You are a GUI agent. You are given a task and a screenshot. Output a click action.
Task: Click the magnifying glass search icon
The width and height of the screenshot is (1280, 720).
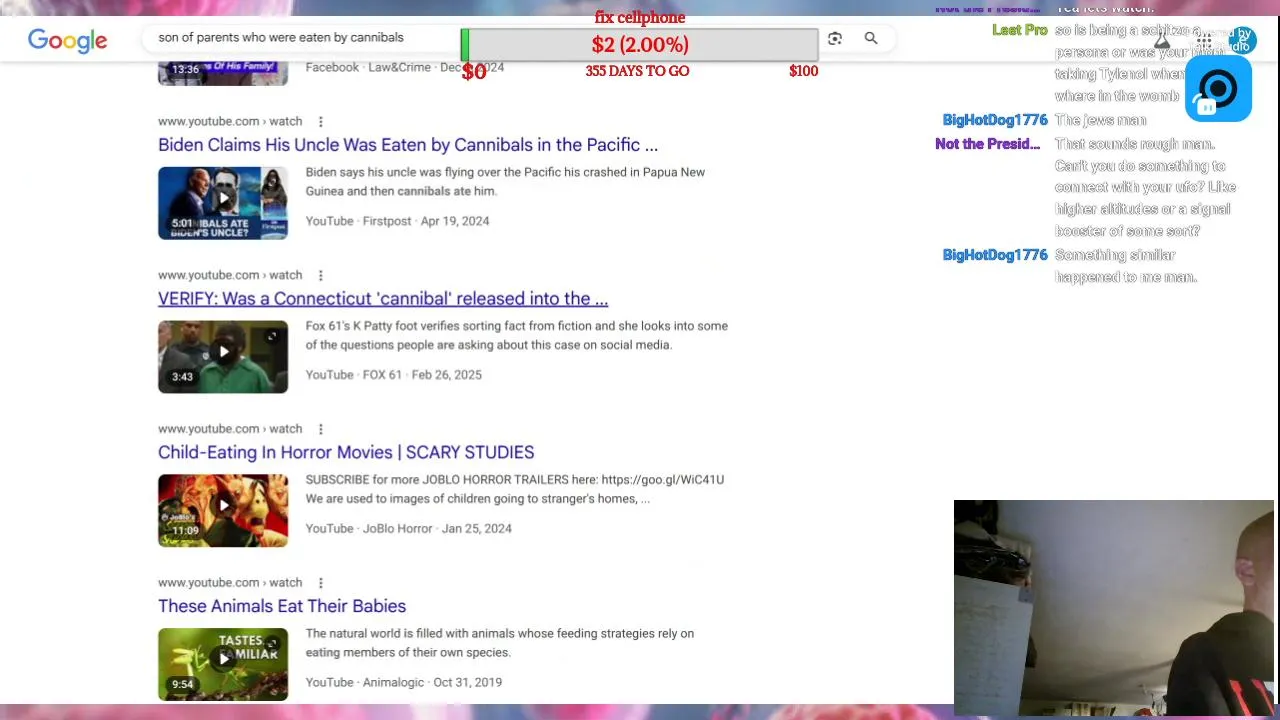(871, 38)
